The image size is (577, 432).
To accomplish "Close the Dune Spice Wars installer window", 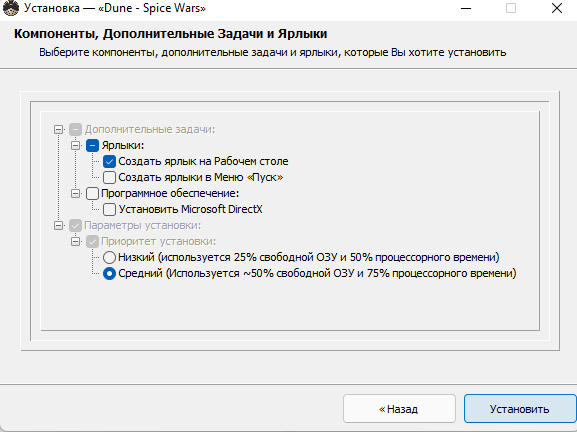I will tap(557, 8).
